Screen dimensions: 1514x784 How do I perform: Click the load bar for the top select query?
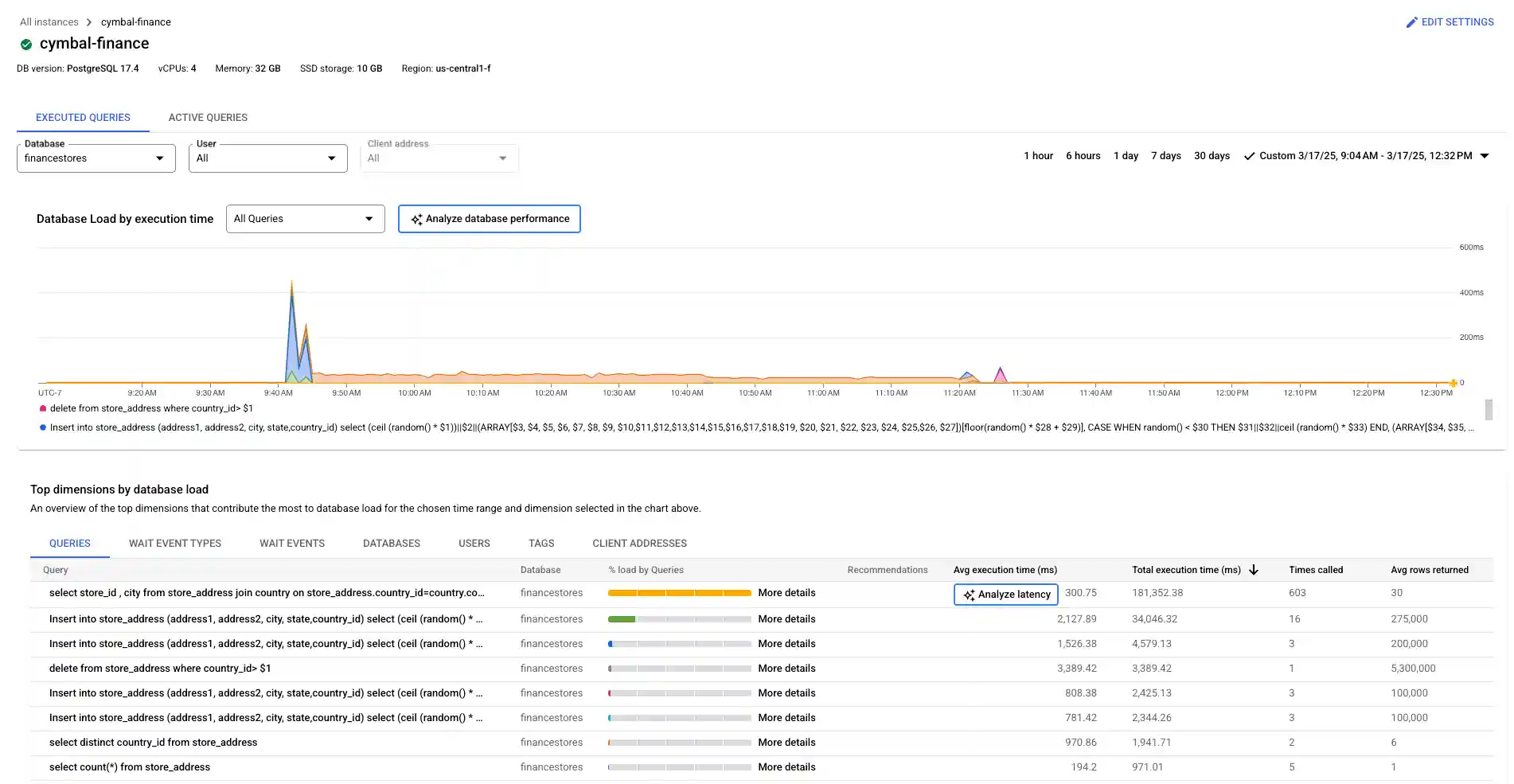[678, 593]
